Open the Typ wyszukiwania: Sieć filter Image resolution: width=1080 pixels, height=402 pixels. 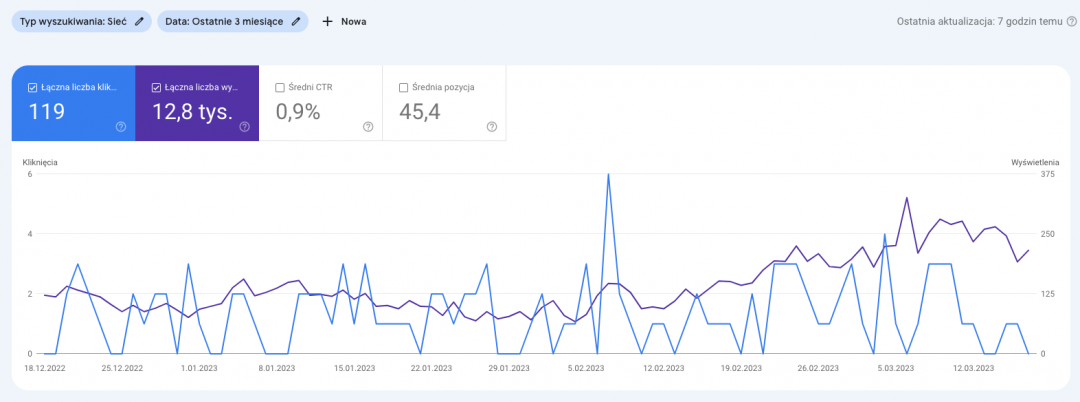pyautogui.click(x=72, y=21)
